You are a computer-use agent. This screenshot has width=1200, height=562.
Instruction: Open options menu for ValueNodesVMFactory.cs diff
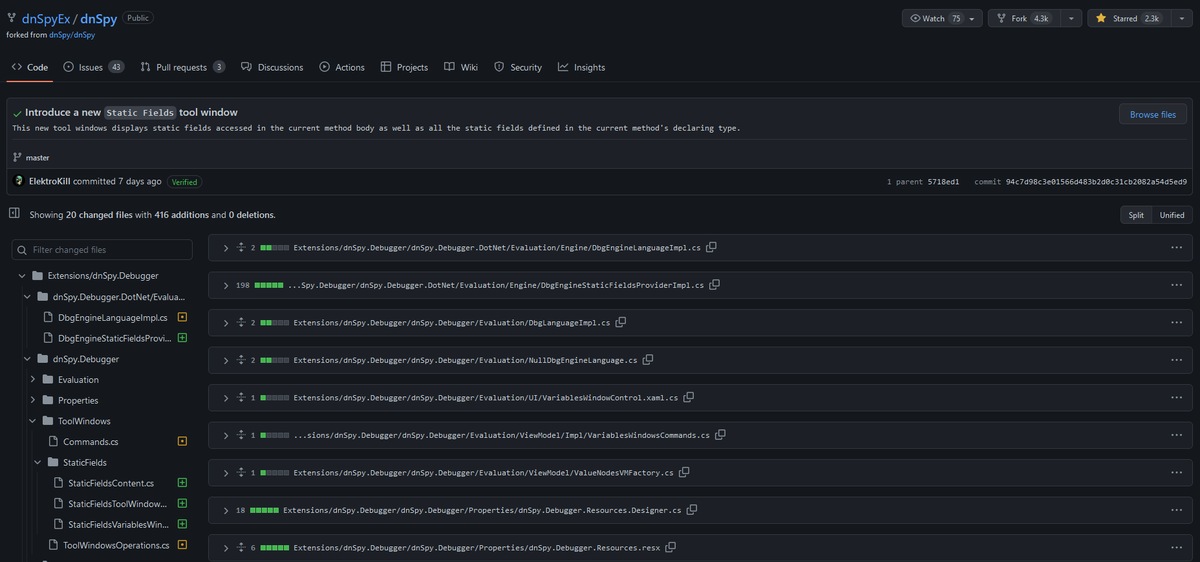pyautogui.click(x=1176, y=472)
